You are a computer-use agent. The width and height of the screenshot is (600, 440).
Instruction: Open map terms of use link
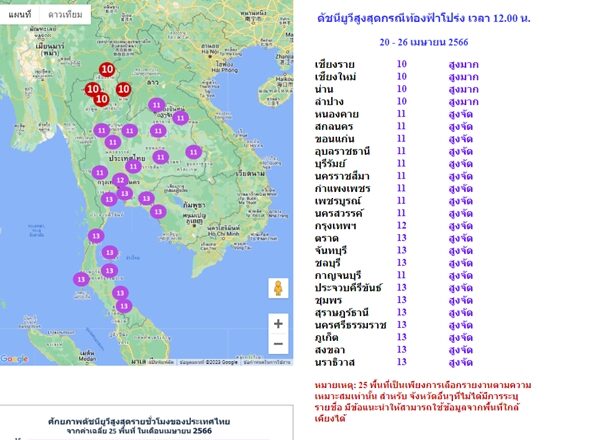(x=267, y=362)
